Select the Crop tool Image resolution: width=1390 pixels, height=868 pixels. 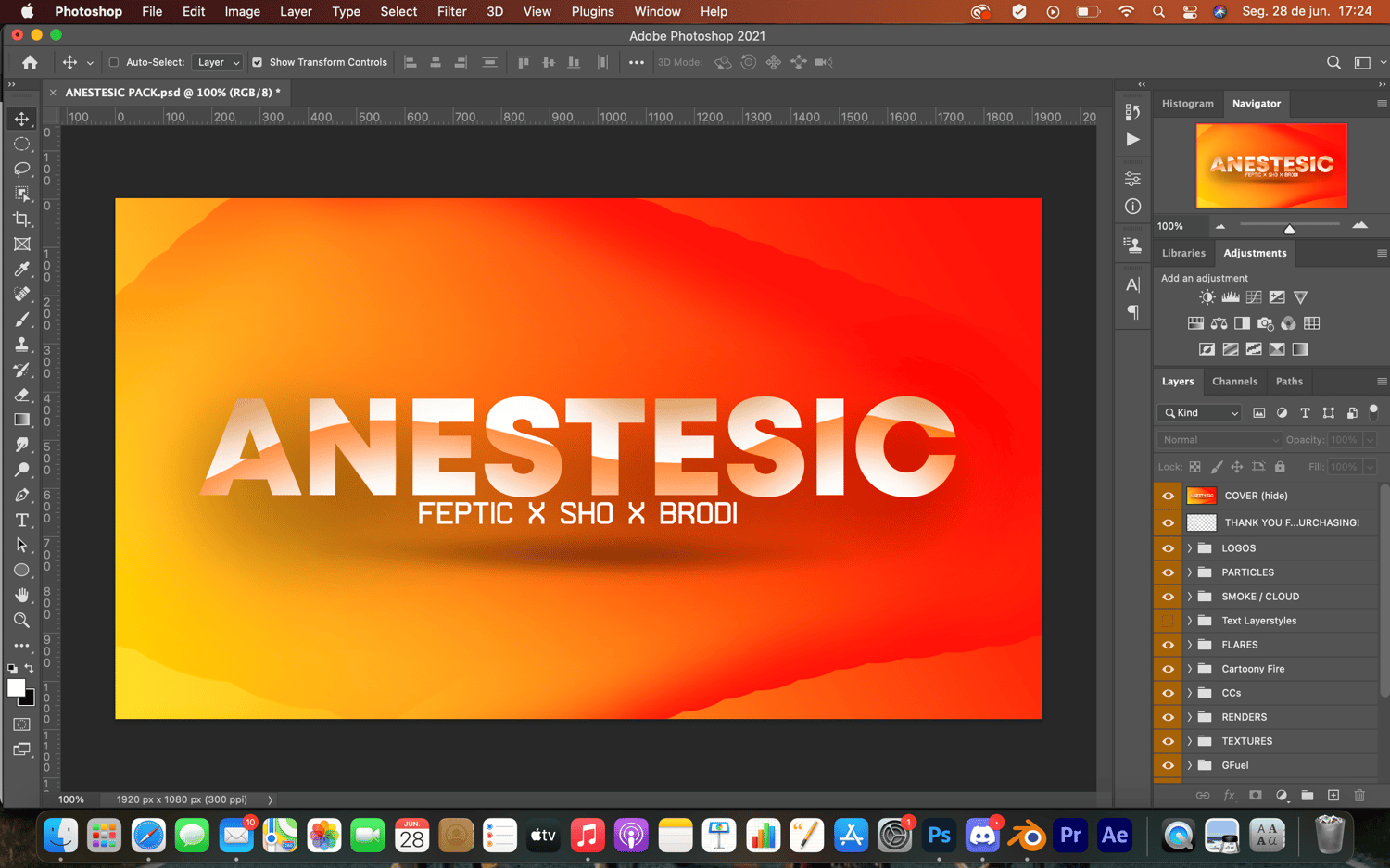tap(22, 220)
